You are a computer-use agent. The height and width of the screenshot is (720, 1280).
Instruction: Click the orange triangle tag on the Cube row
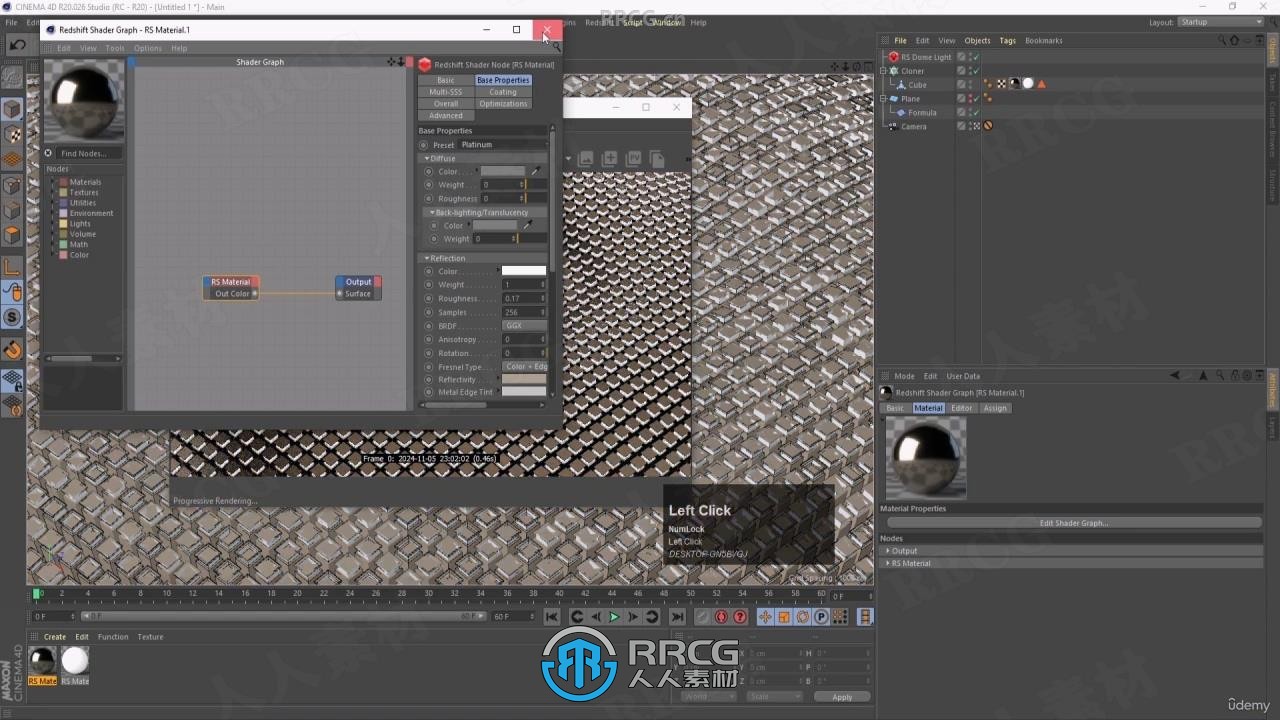coord(1041,84)
